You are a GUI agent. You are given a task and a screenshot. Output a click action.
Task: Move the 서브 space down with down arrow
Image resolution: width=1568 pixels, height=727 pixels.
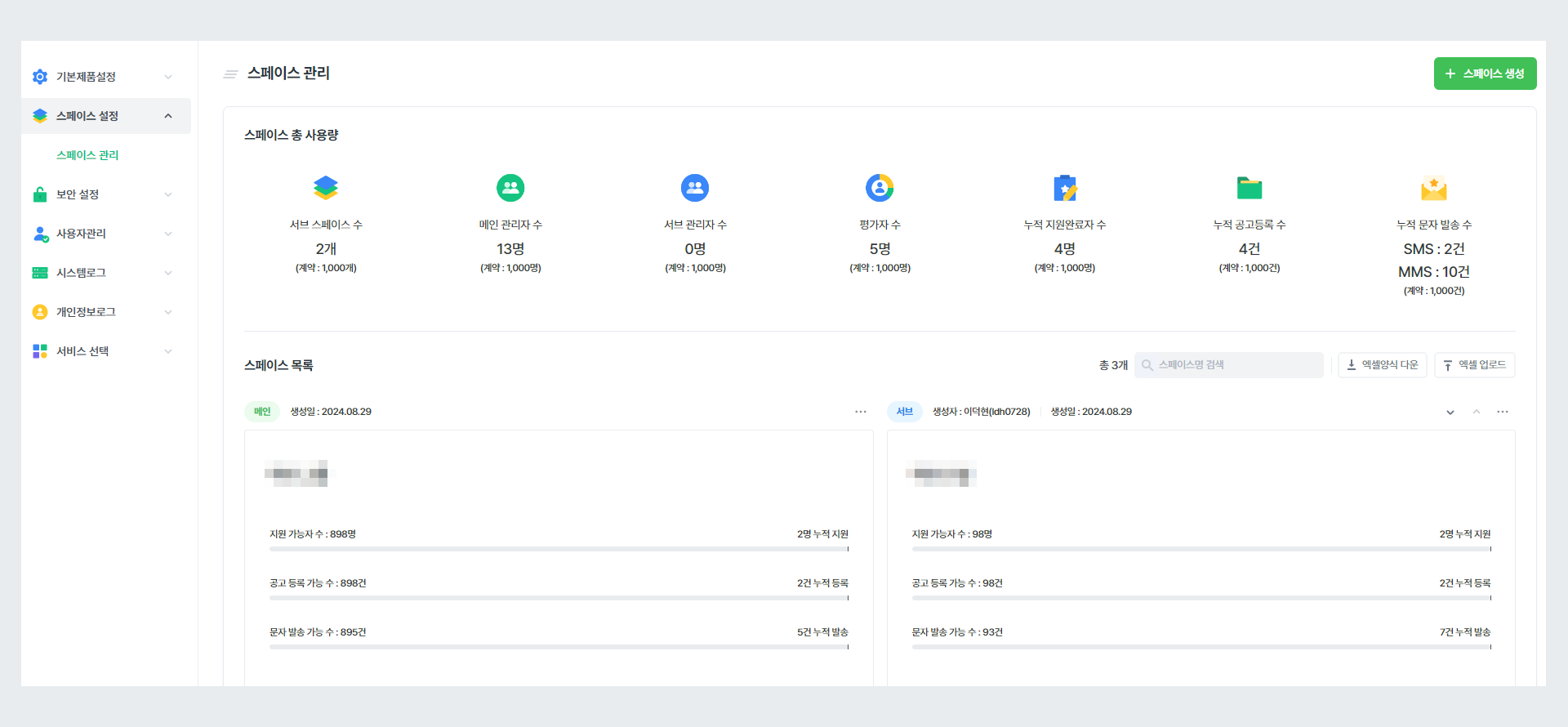click(x=1450, y=412)
